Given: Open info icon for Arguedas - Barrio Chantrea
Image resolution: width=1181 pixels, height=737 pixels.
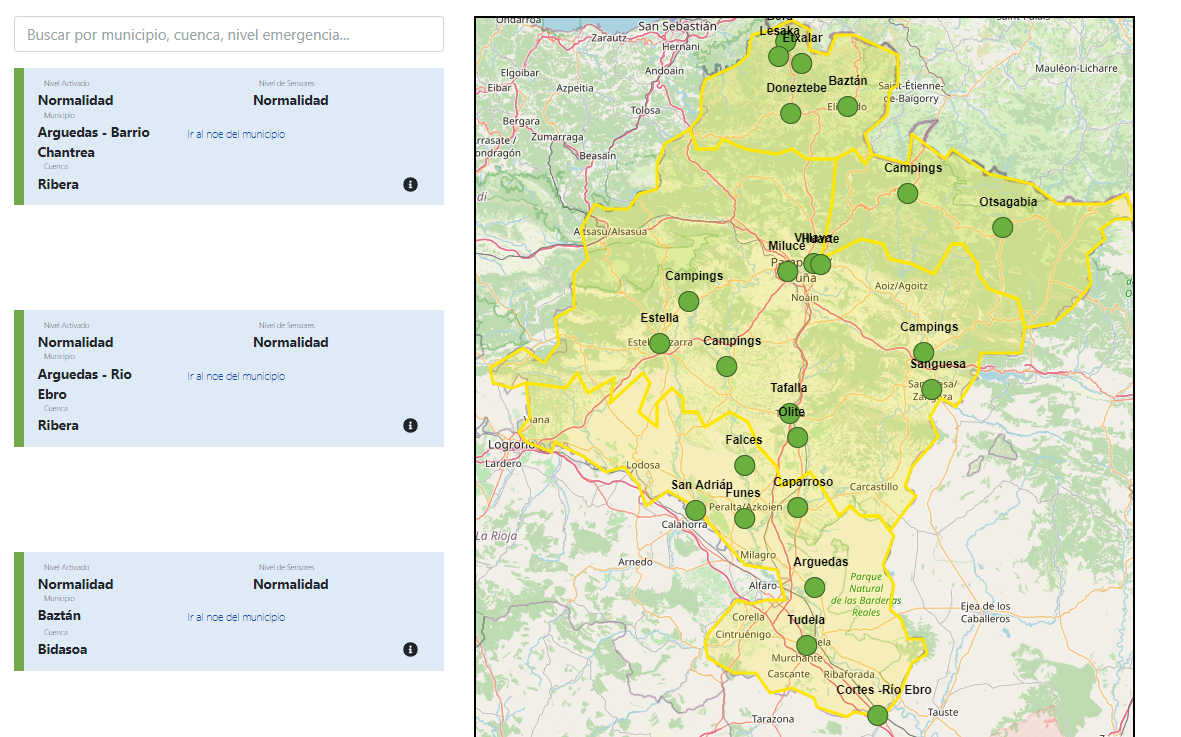Looking at the screenshot, I should pos(410,184).
